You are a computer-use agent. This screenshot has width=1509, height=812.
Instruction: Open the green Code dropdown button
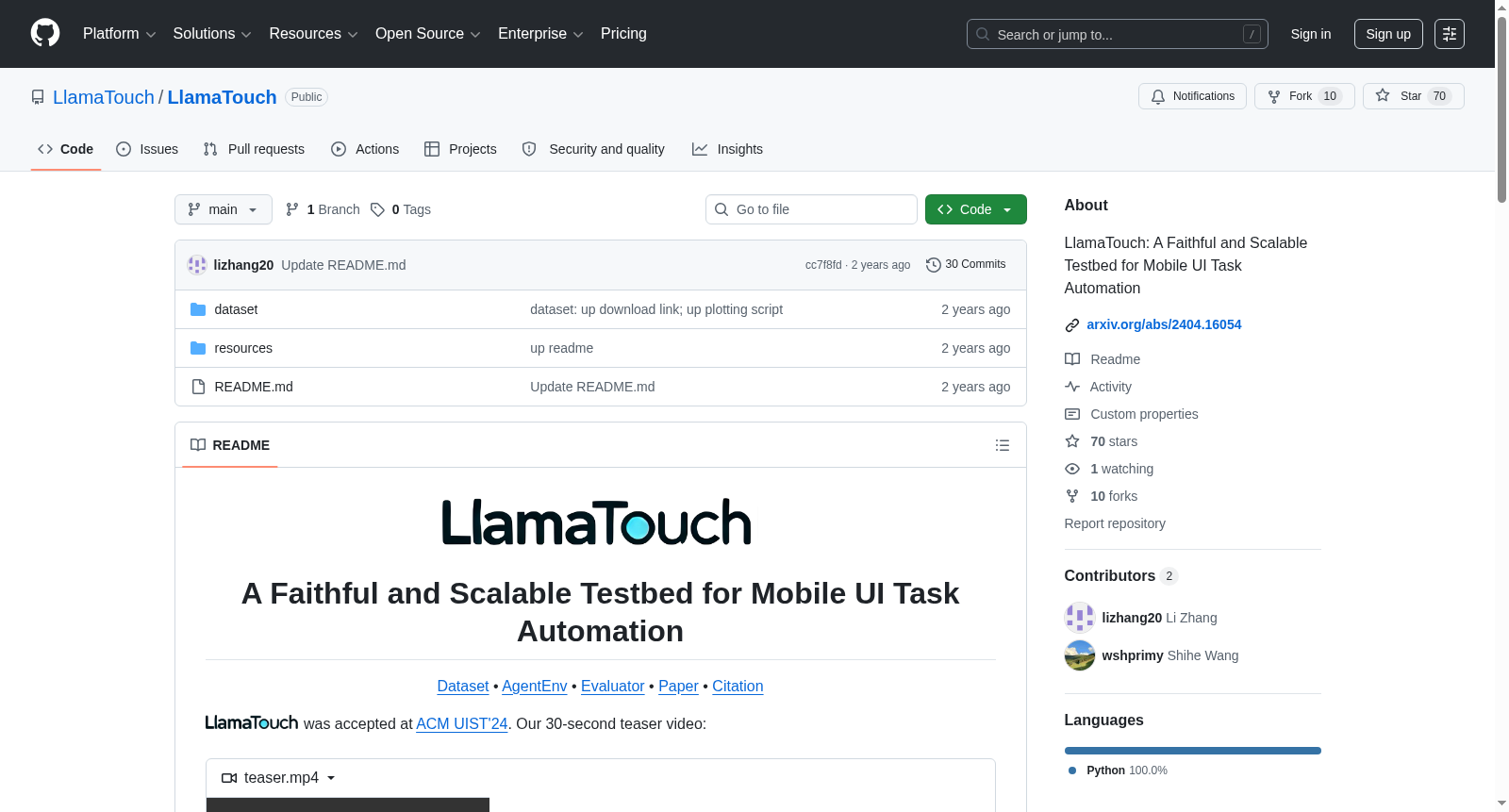(x=975, y=209)
